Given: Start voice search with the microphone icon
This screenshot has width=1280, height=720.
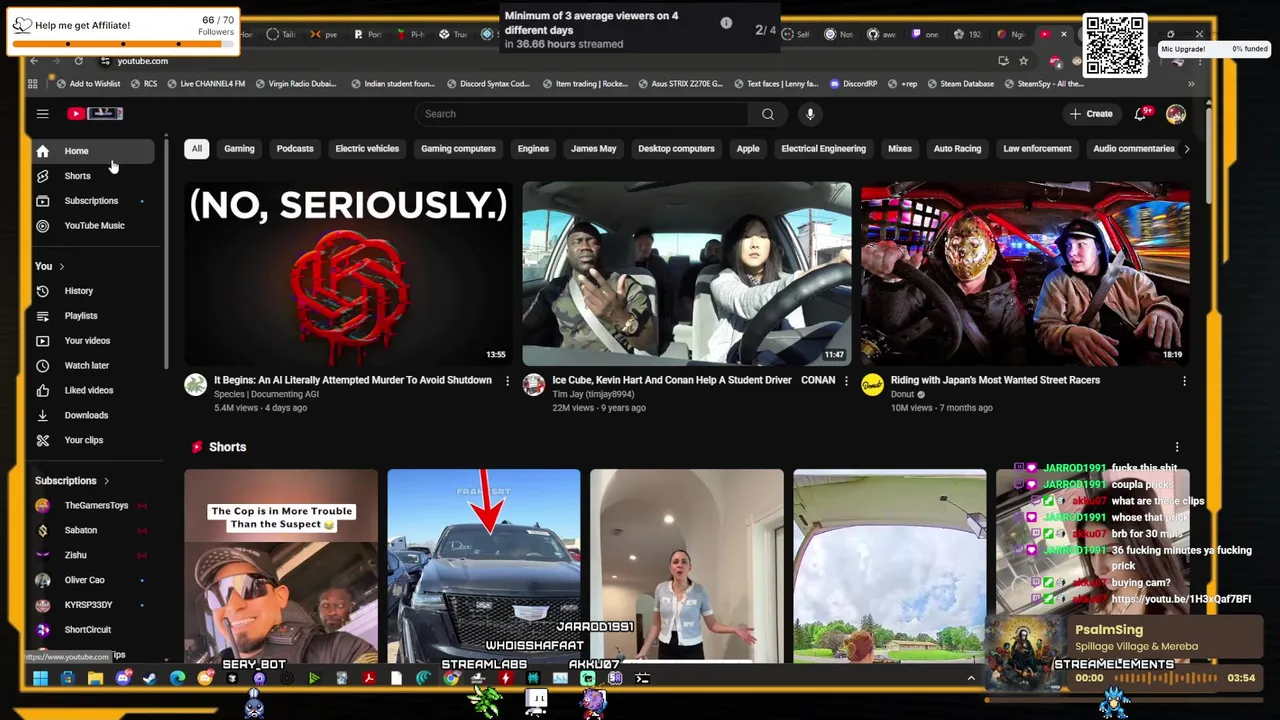Looking at the screenshot, I should (x=810, y=114).
